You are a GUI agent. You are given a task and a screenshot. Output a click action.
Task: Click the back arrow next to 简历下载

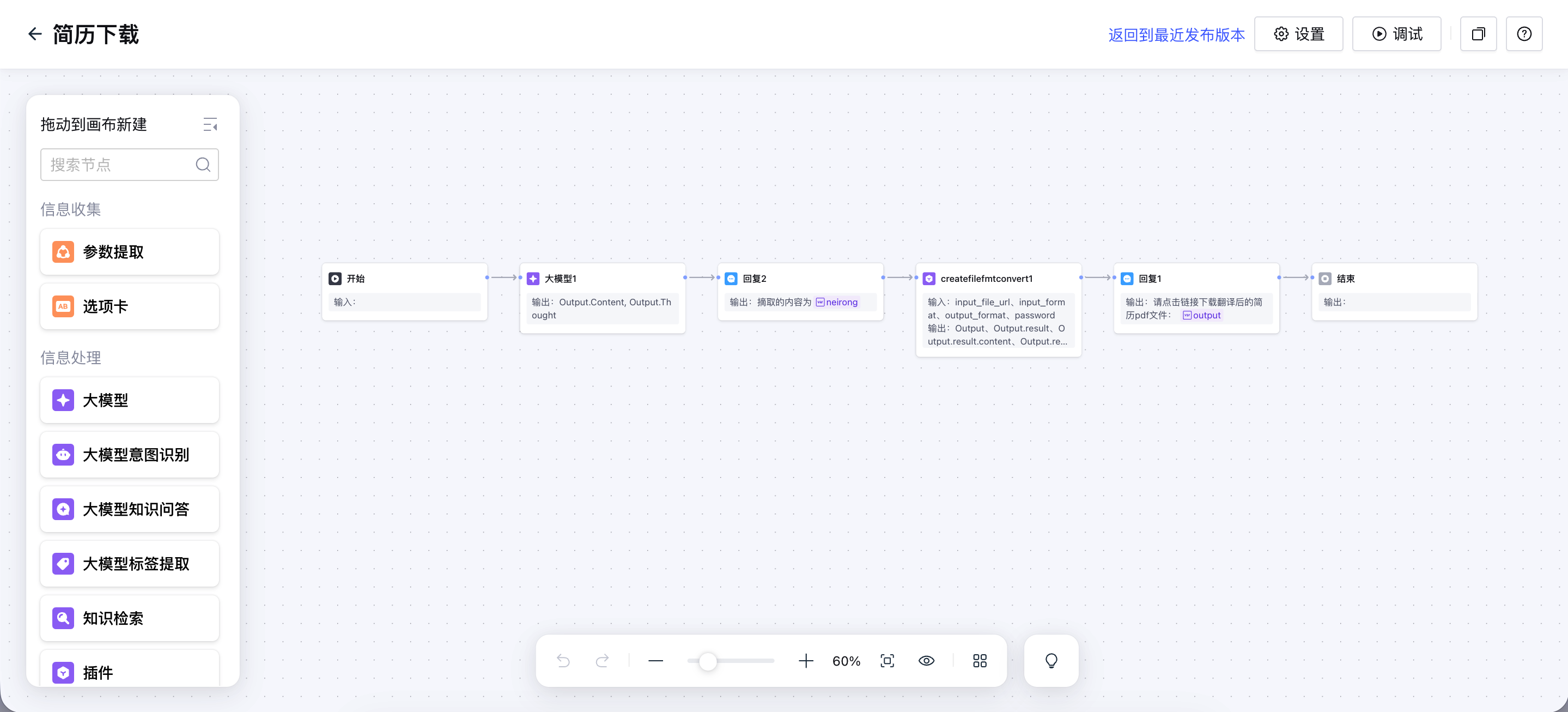pos(35,34)
